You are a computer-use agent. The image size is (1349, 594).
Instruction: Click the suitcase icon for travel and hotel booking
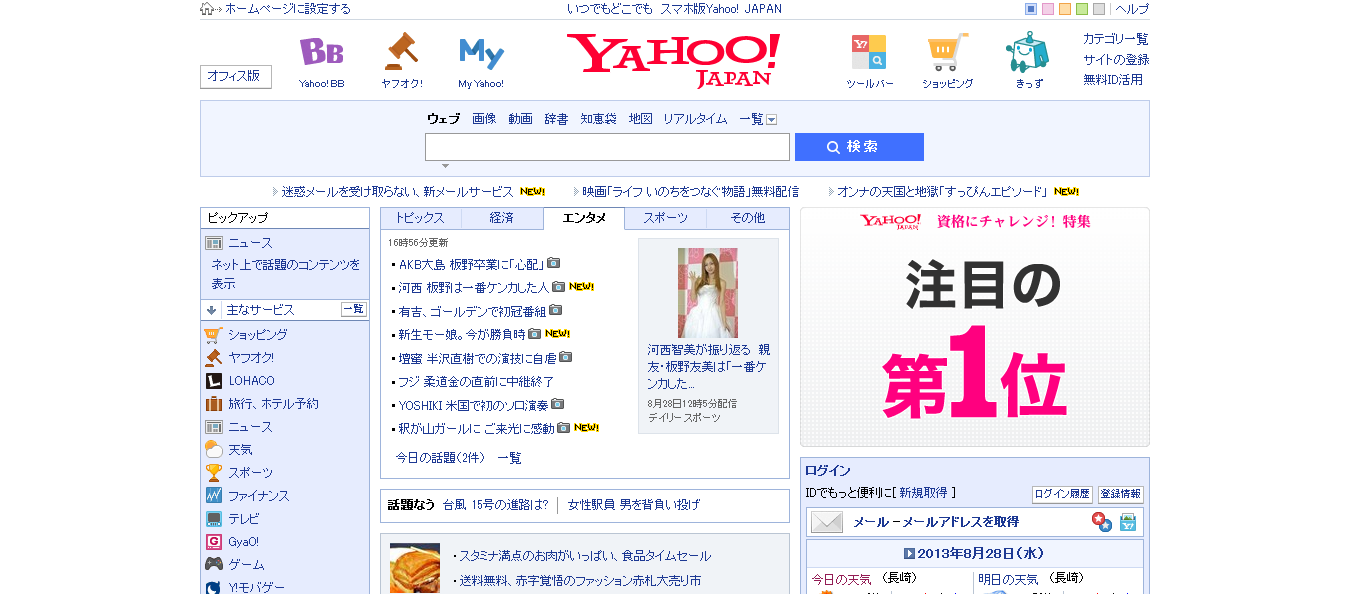[213, 404]
